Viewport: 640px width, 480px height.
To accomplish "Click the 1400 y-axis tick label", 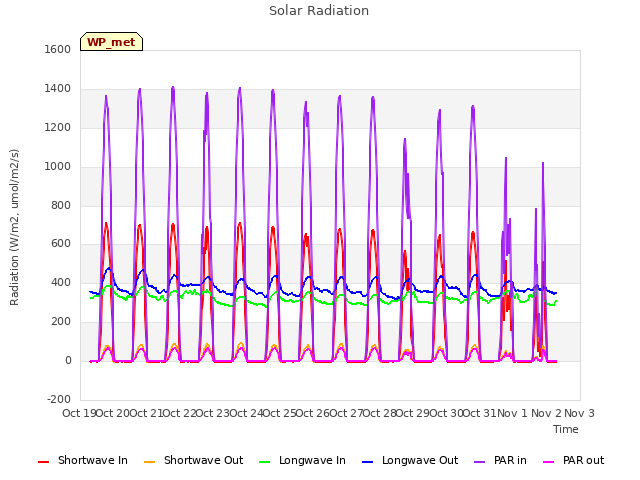I will (x=58, y=89).
